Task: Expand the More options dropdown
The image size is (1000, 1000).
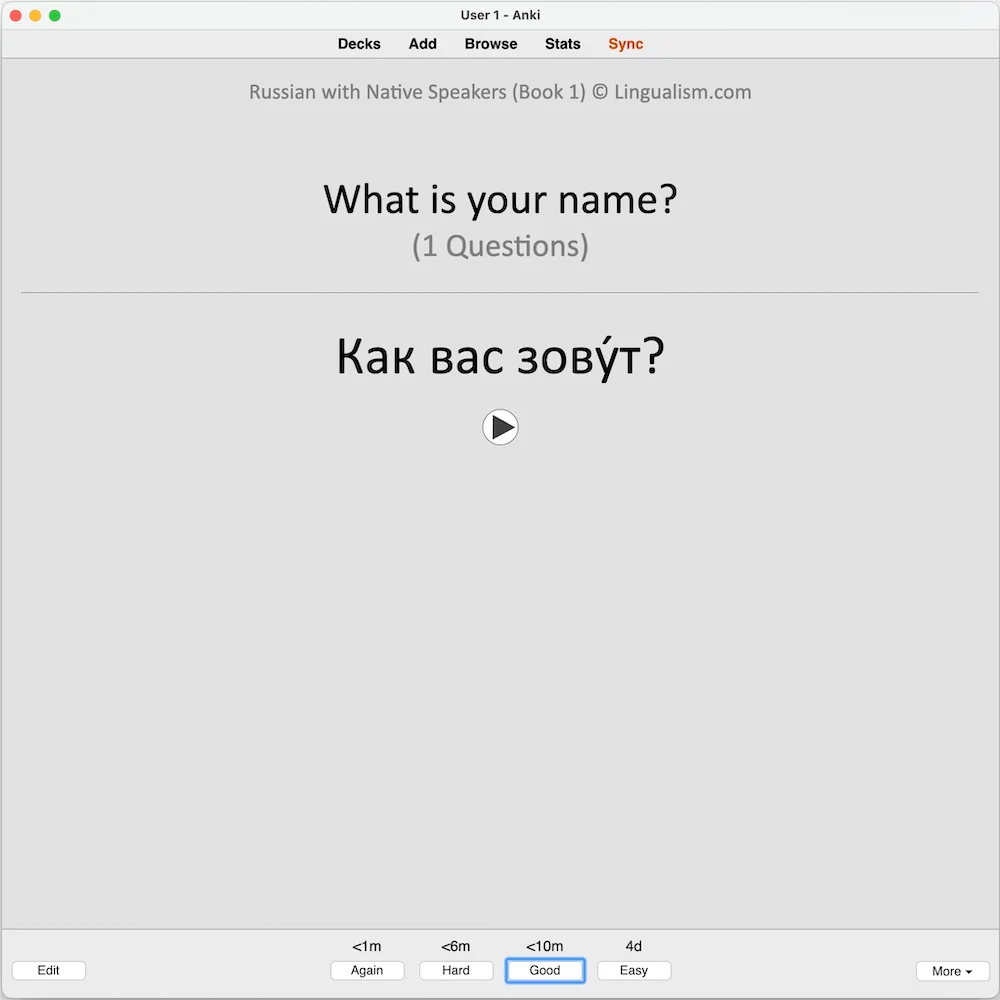Action: tap(952, 971)
